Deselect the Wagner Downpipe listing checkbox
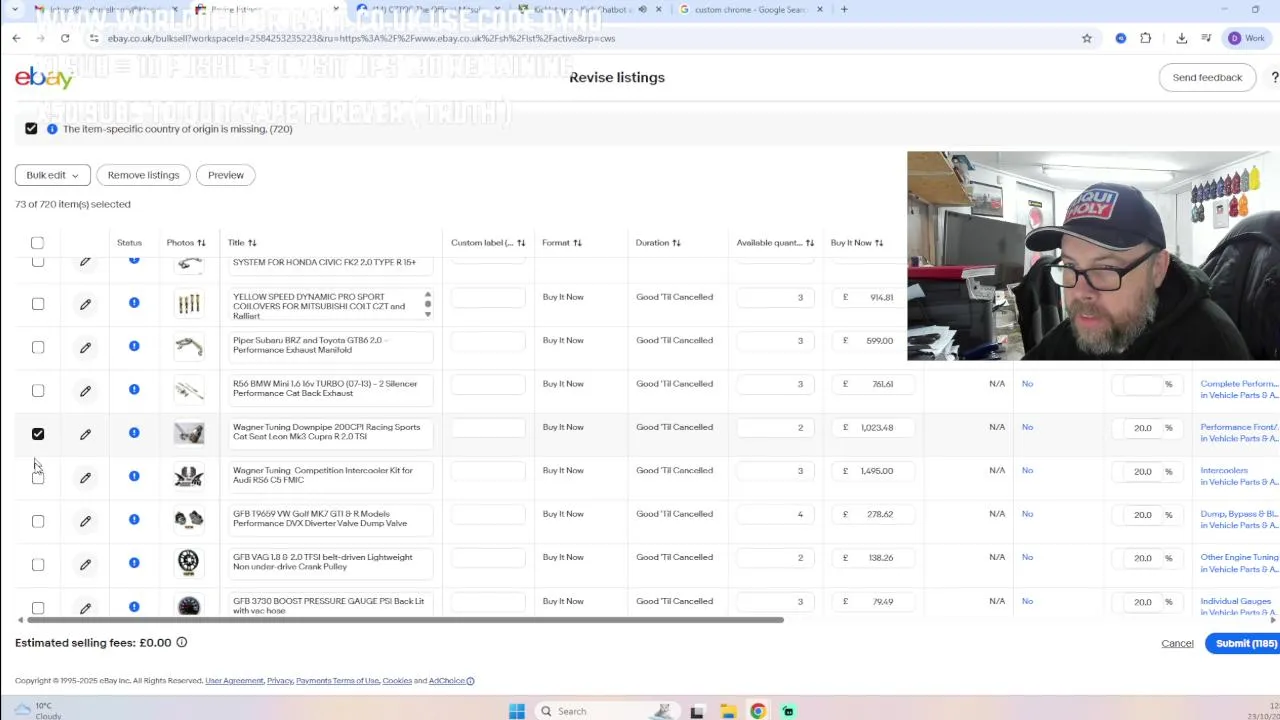Screen dimensions: 1280x720 click(x=38, y=434)
